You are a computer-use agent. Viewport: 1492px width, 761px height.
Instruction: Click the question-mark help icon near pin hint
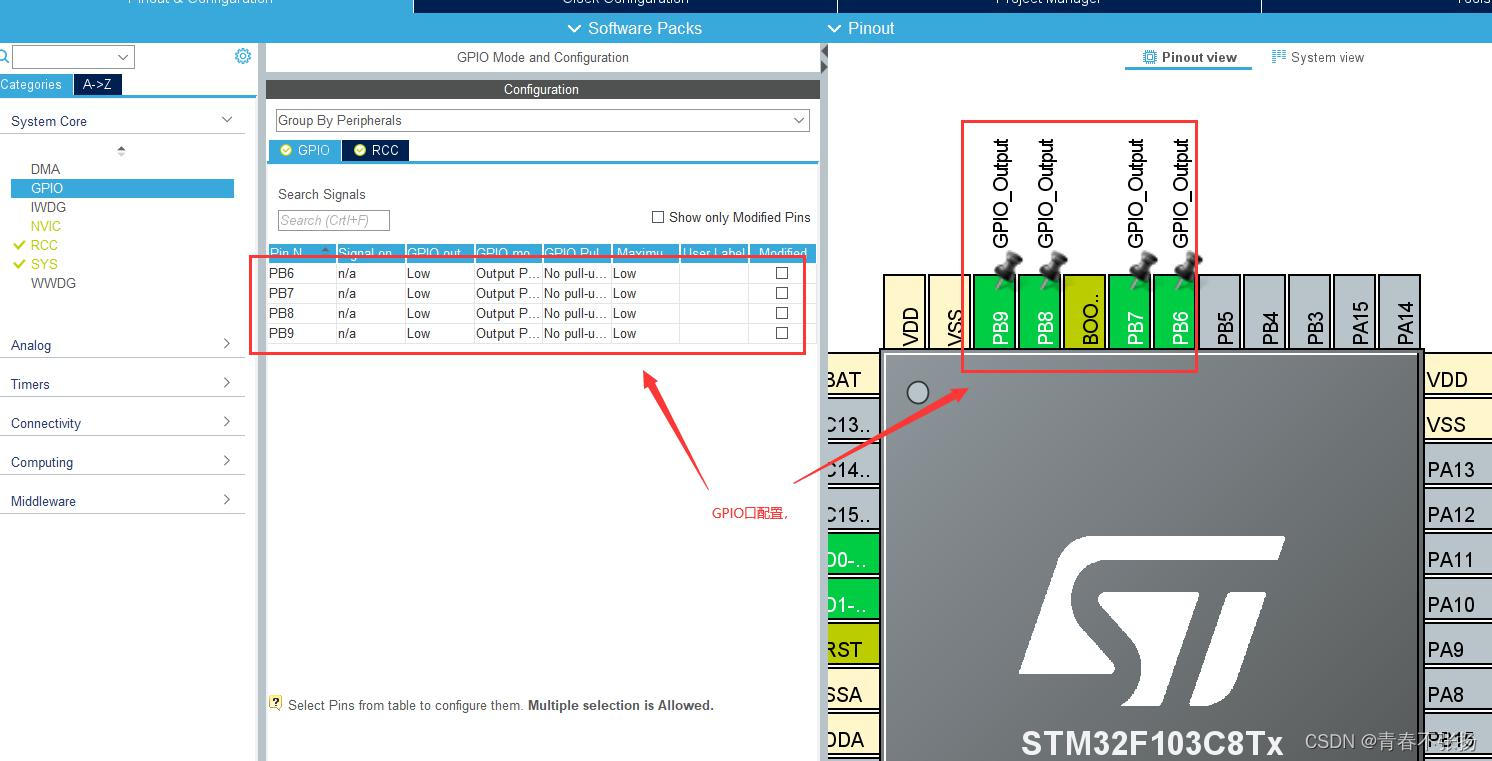(275, 702)
